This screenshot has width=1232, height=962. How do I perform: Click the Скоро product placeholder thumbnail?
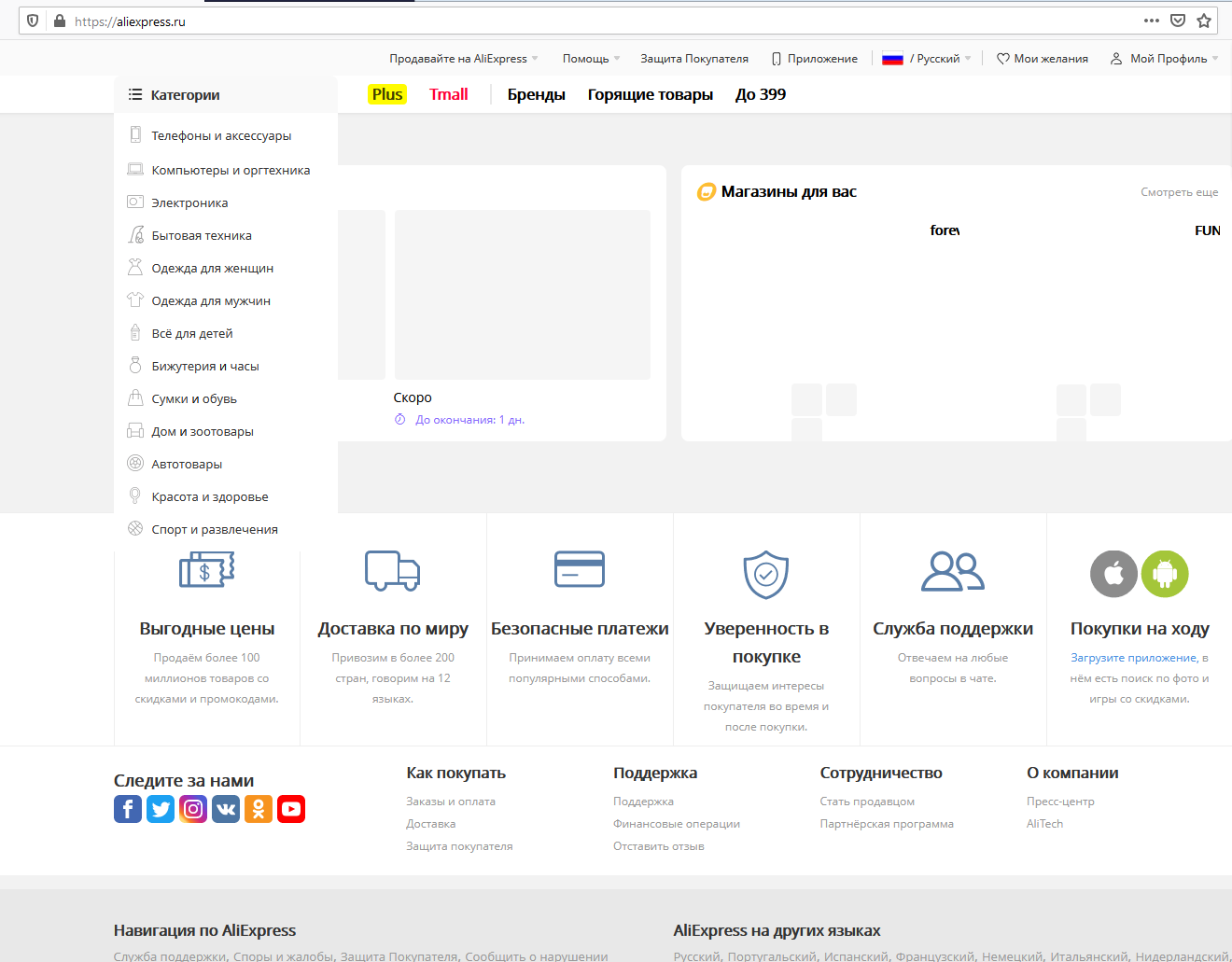[523, 295]
